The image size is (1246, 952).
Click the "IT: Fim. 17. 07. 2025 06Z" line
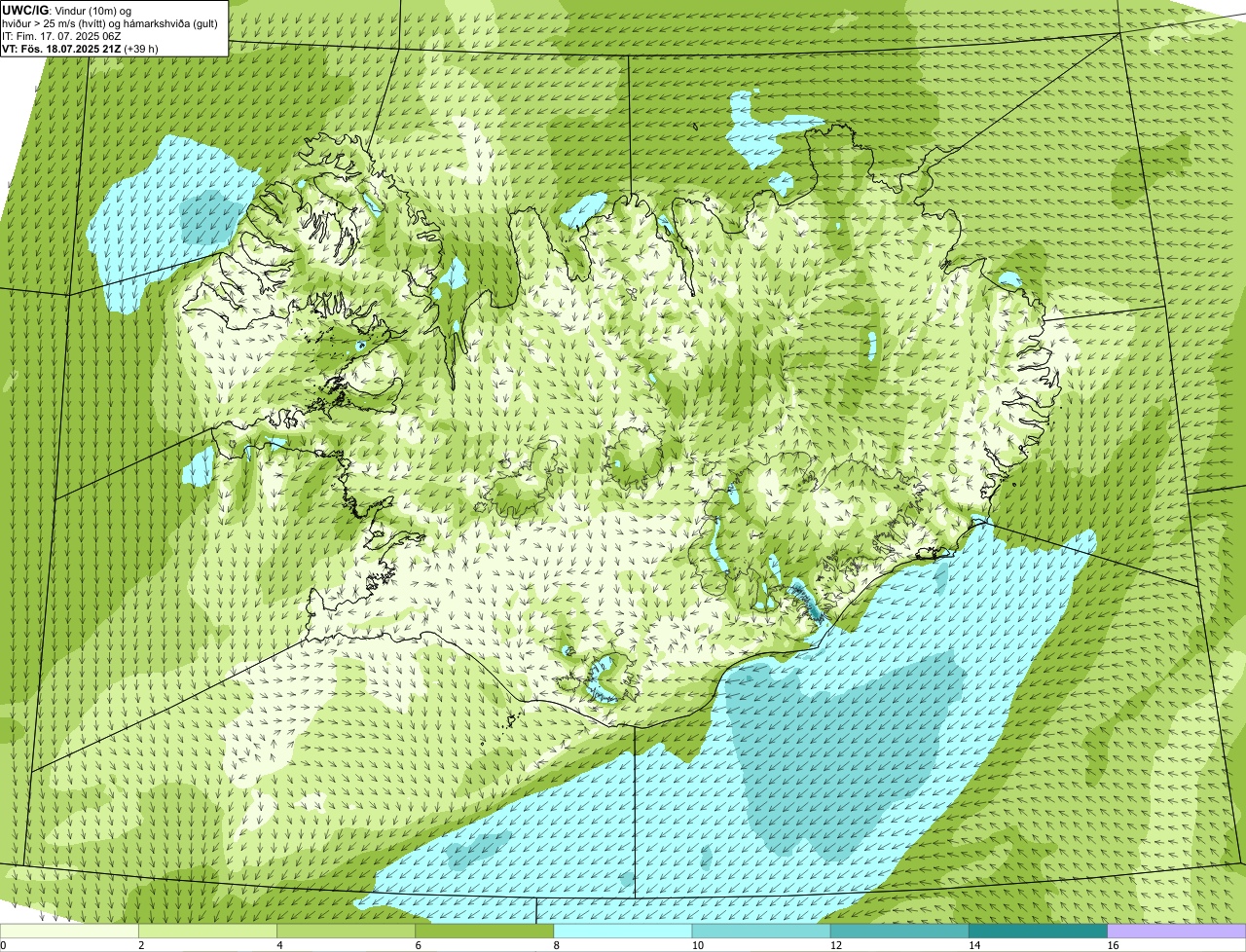[x=61, y=35]
